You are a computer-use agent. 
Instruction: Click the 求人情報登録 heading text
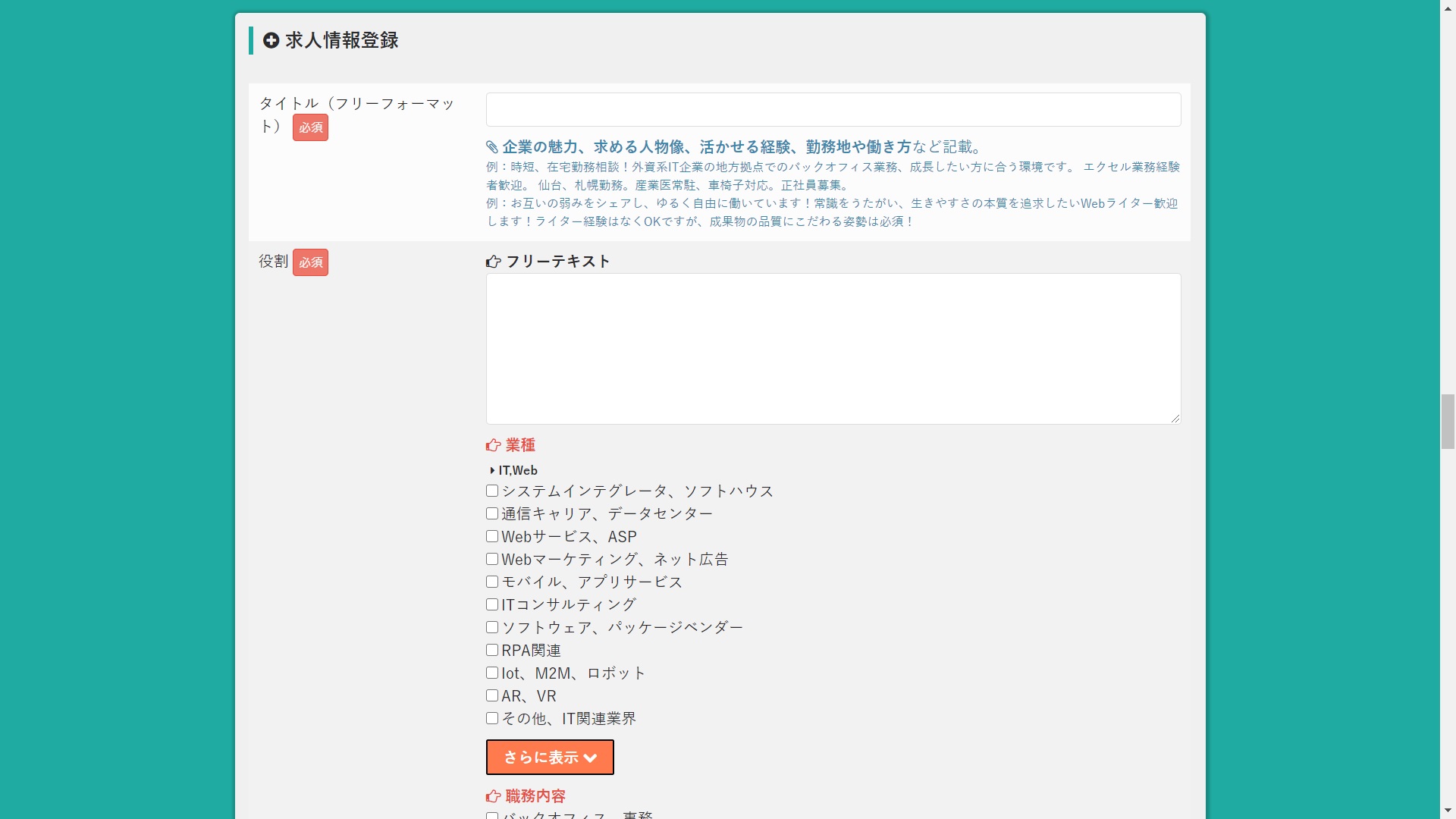(342, 40)
